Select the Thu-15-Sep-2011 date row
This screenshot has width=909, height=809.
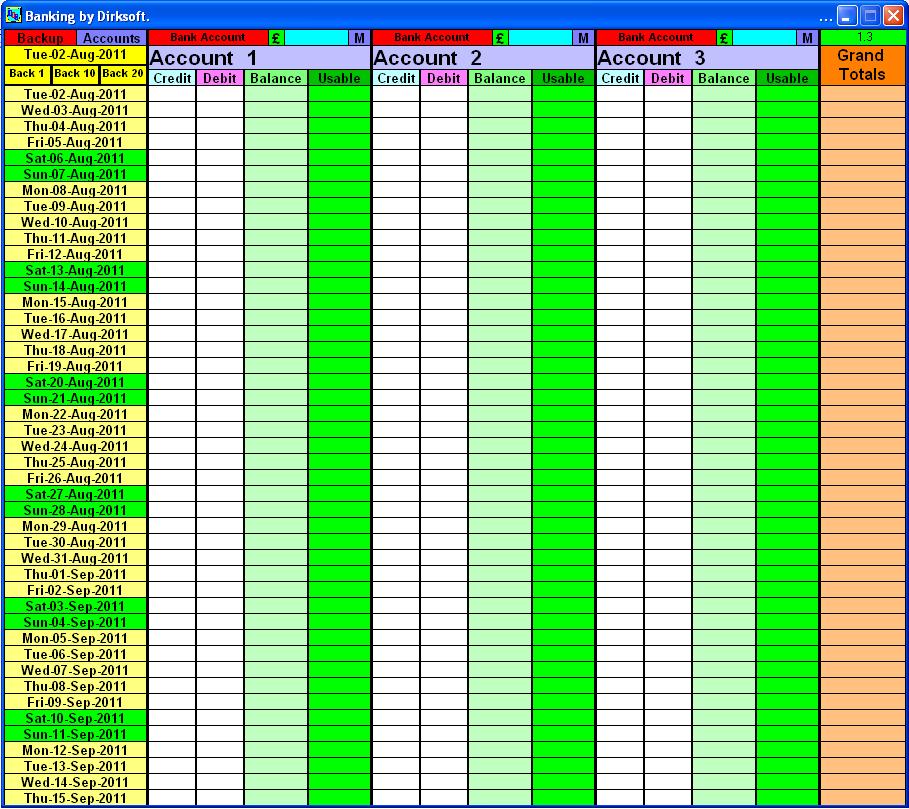75,798
